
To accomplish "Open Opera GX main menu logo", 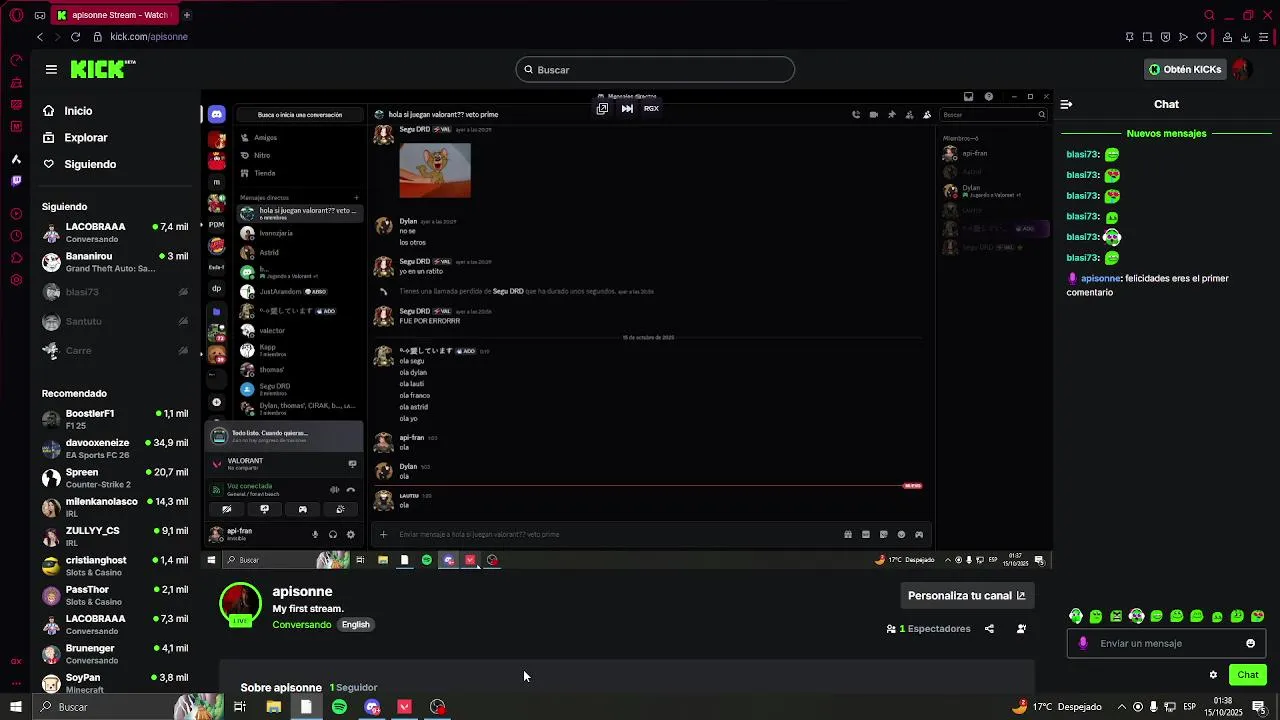I will (x=16, y=15).
